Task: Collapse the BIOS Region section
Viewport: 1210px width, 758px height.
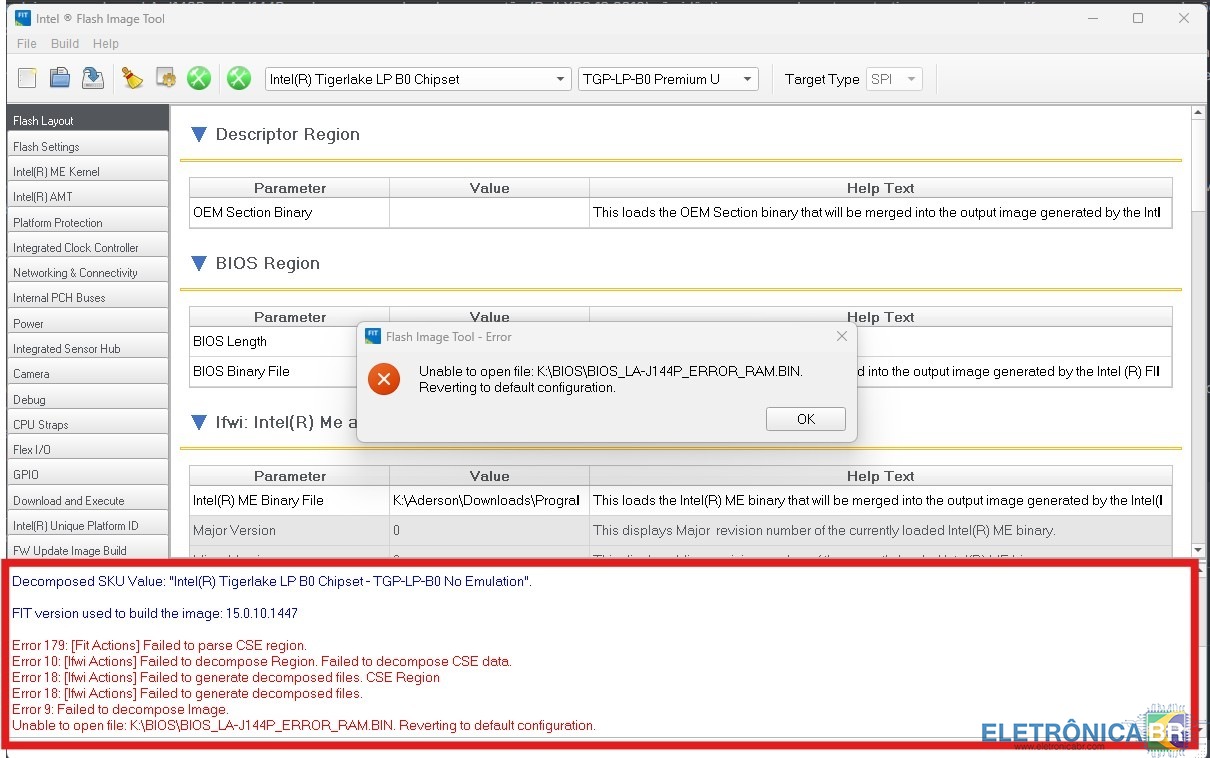Action: (199, 264)
